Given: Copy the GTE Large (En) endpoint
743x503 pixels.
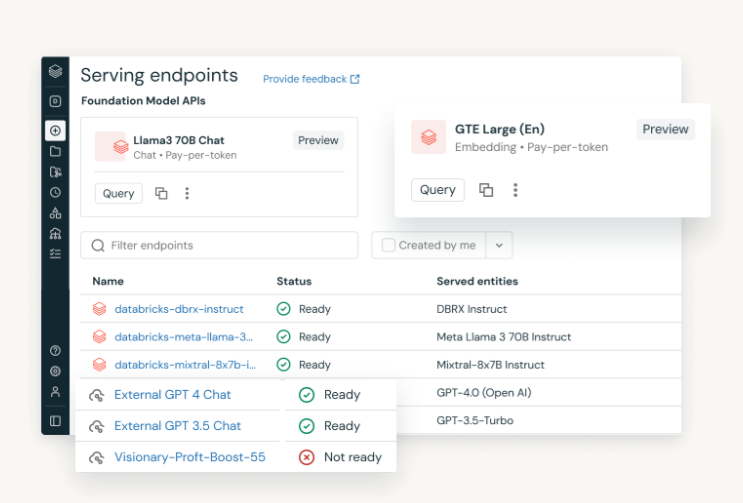Looking at the screenshot, I should [x=486, y=190].
